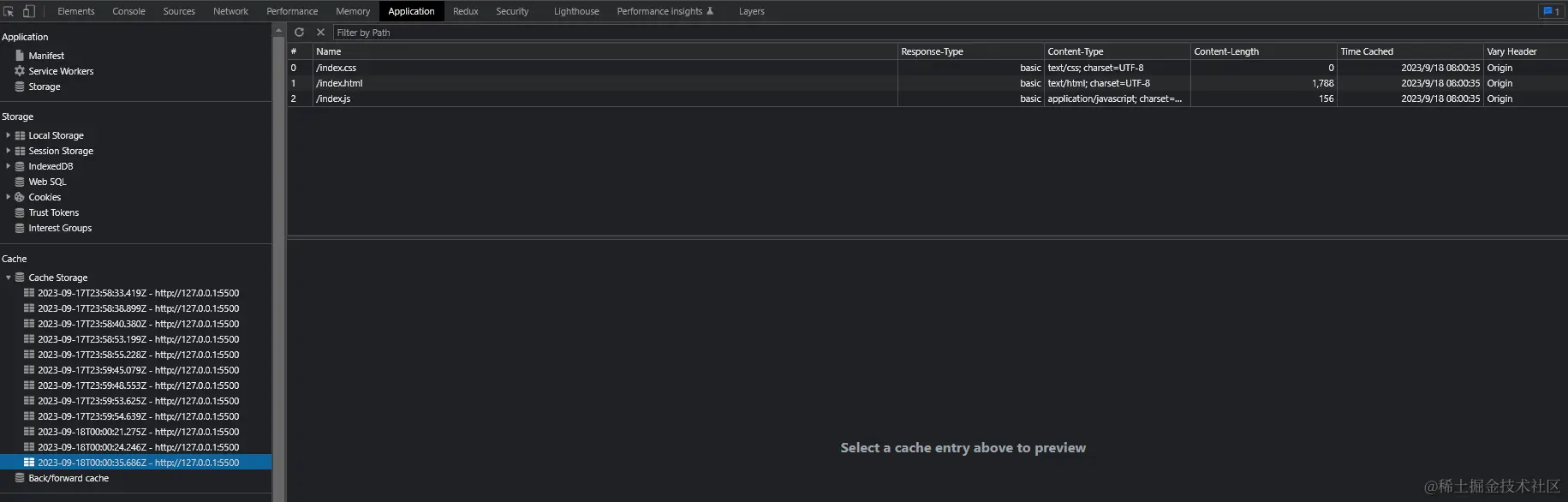The height and width of the screenshot is (502, 1568).
Task: Select the /index.html cache entry
Action: [927, 83]
